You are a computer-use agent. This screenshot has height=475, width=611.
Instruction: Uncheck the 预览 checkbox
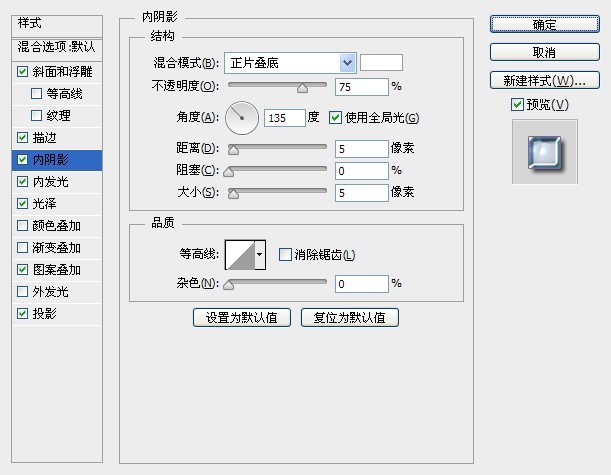(516, 105)
